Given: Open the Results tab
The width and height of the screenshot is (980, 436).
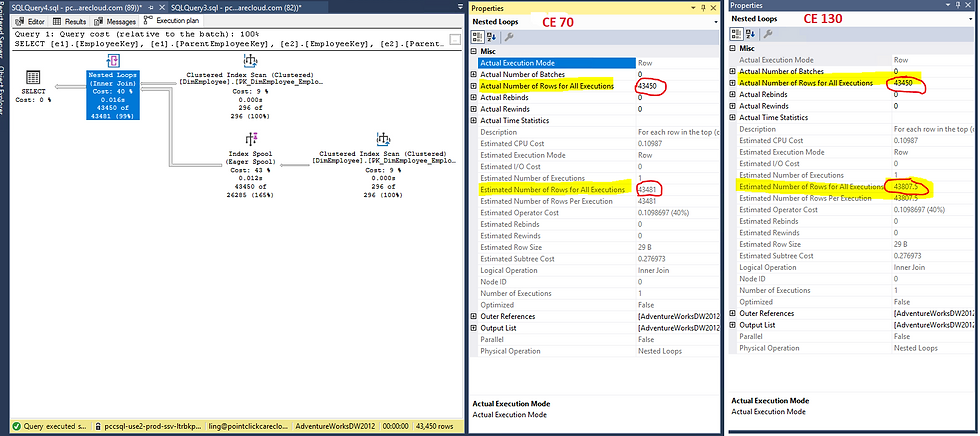Looking at the screenshot, I should (x=70, y=21).
